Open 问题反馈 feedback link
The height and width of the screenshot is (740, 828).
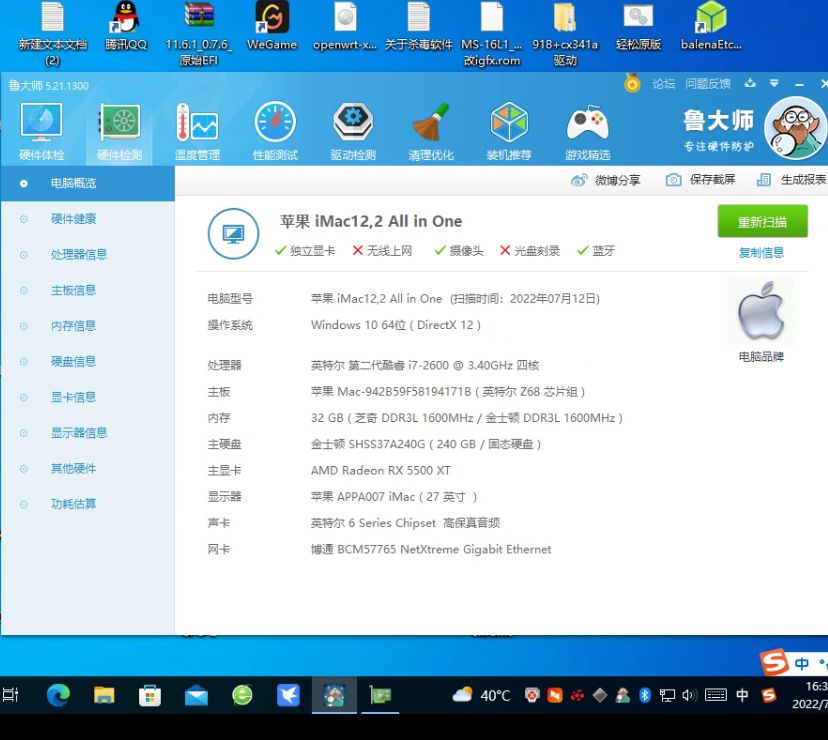pyautogui.click(x=708, y=84)
